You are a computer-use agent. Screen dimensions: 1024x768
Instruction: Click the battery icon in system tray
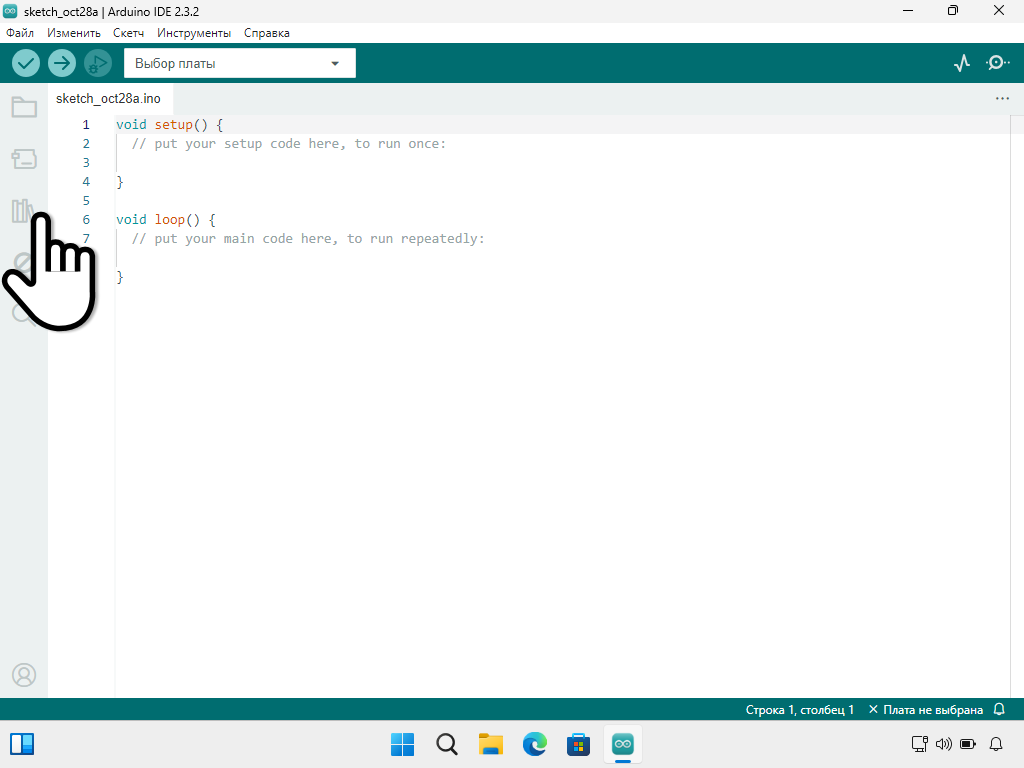[968, 744]
